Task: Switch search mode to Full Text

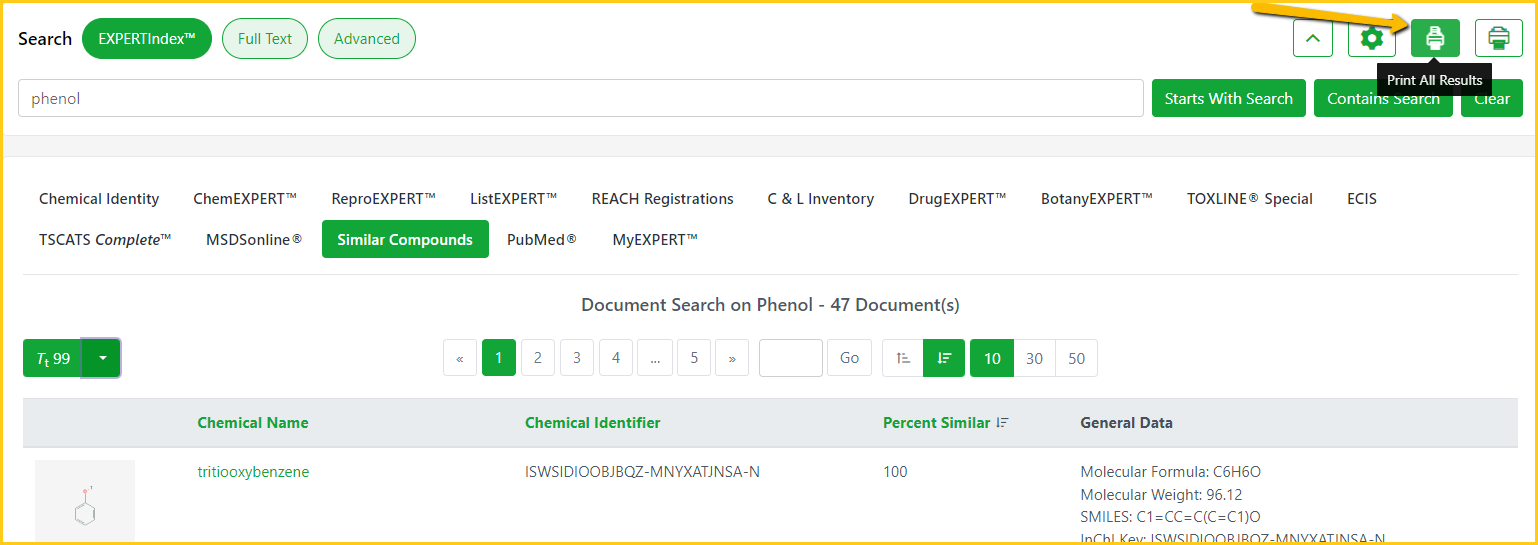Action: coord(265,39)
